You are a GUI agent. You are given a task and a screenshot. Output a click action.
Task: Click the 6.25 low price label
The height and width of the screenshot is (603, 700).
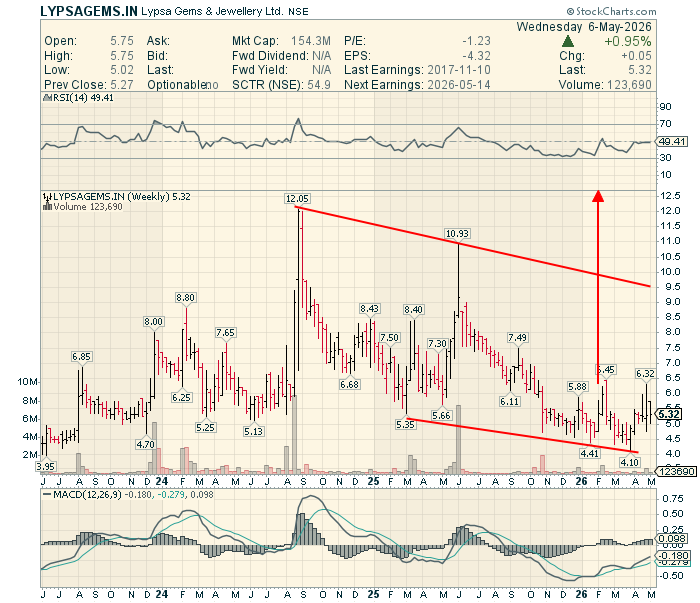tap(181, 397)
